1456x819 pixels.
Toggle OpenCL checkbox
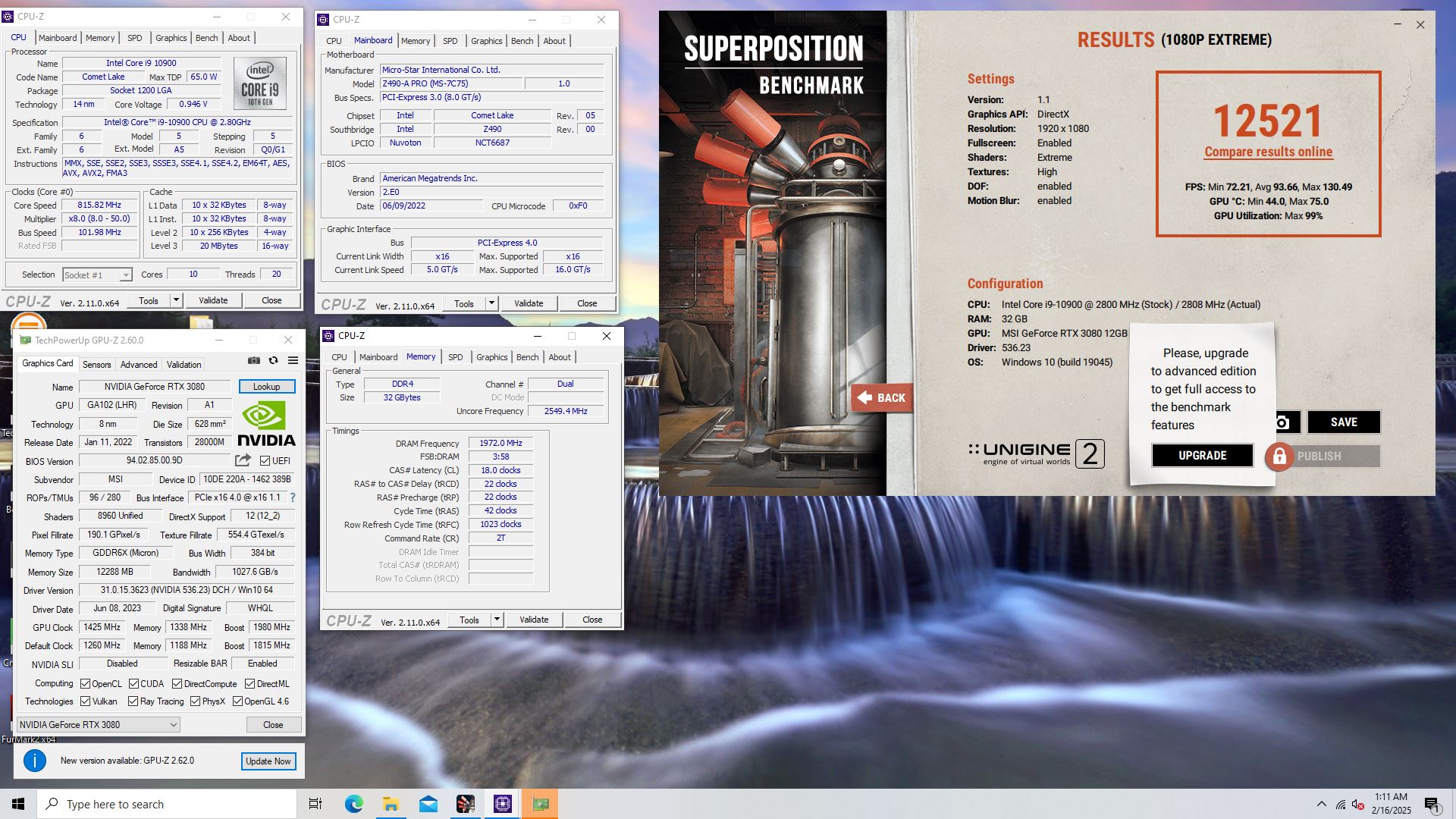click(85, 684)
